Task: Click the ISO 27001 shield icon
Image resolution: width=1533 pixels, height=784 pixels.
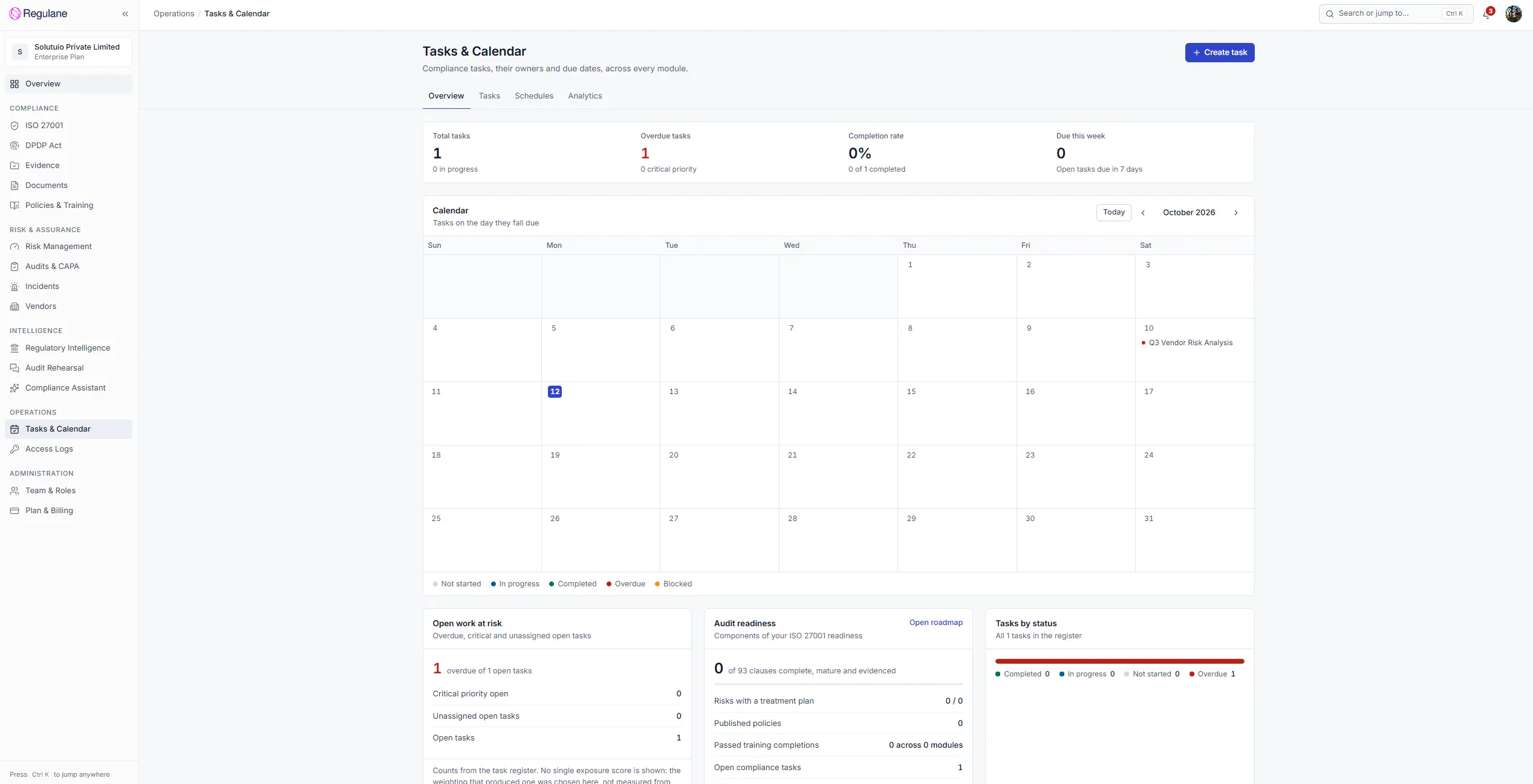Action: (x=15, y=126)
